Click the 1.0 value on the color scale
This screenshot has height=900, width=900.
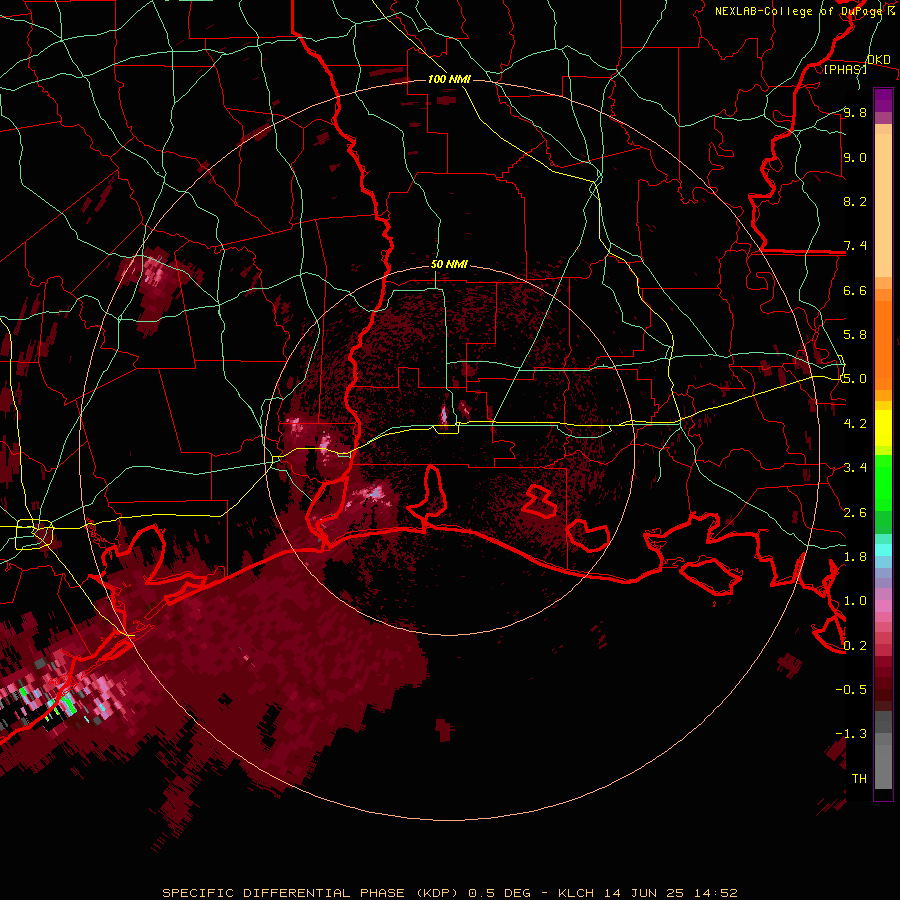[855, 601]
